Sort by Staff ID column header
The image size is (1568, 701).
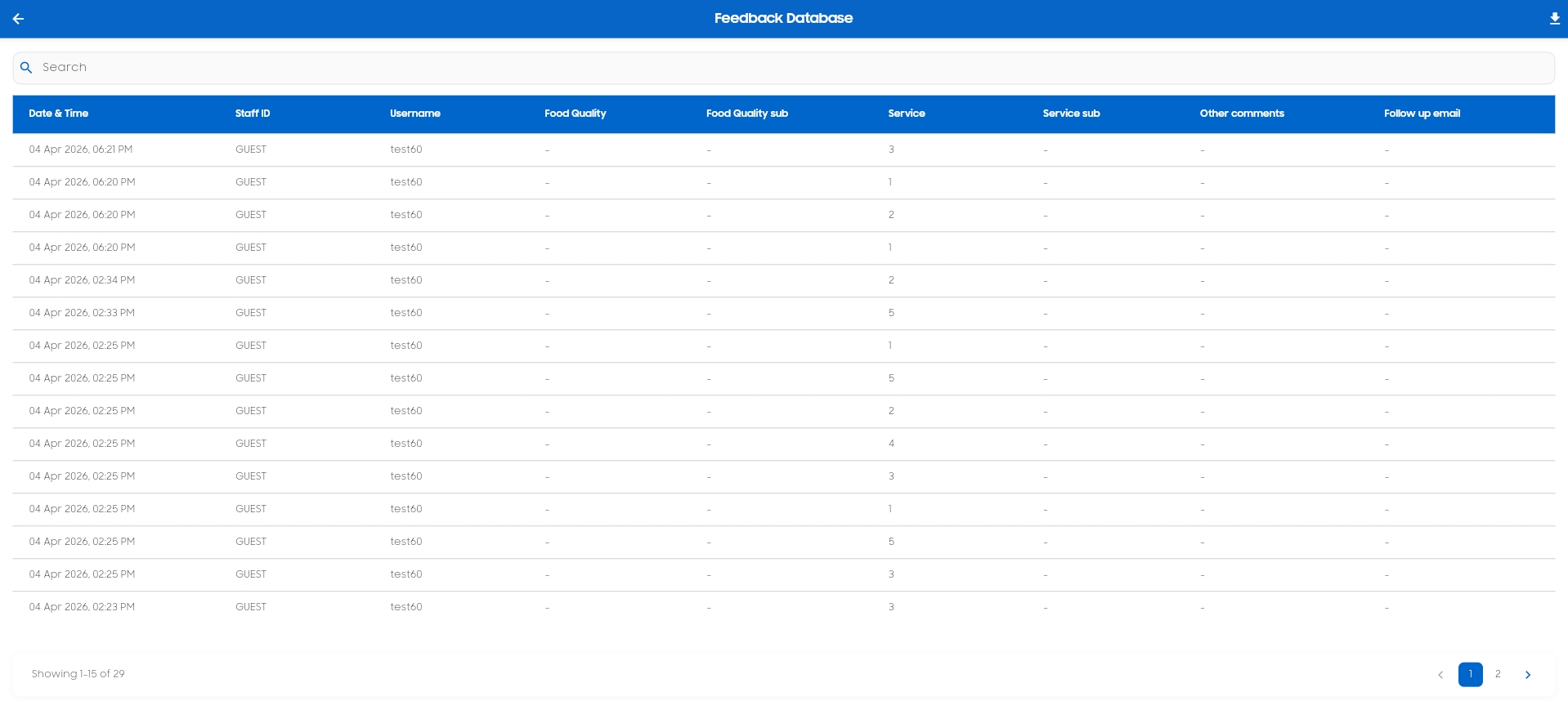pos(253,114)
